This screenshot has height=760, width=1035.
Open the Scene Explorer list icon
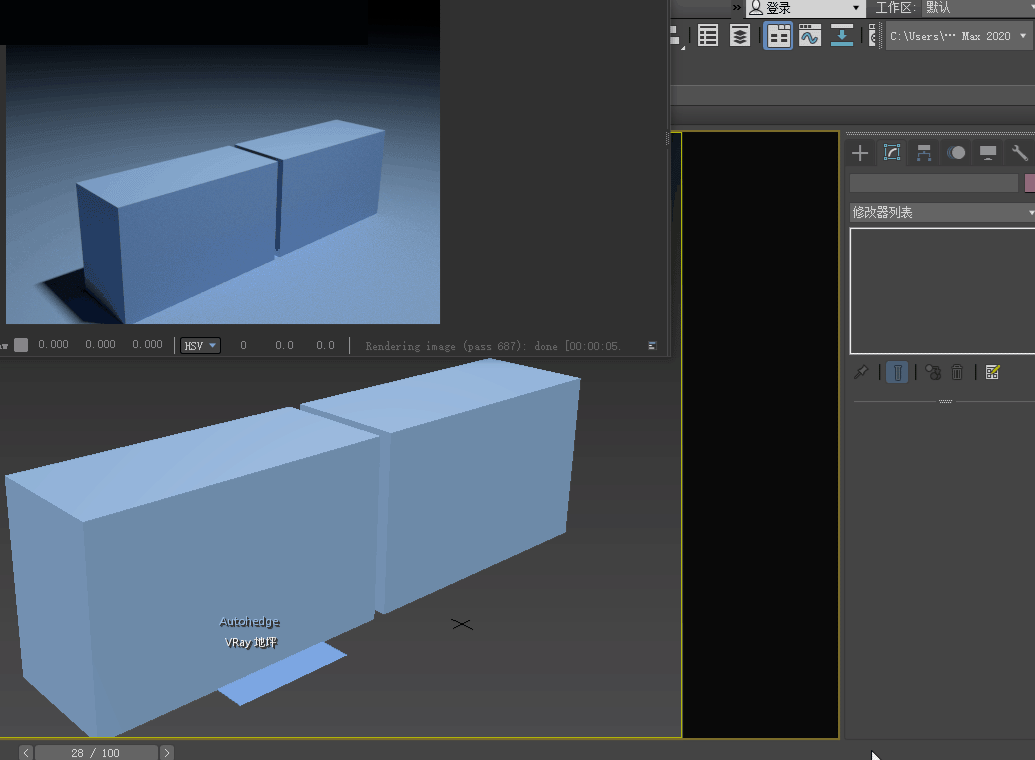click(708, 37)
